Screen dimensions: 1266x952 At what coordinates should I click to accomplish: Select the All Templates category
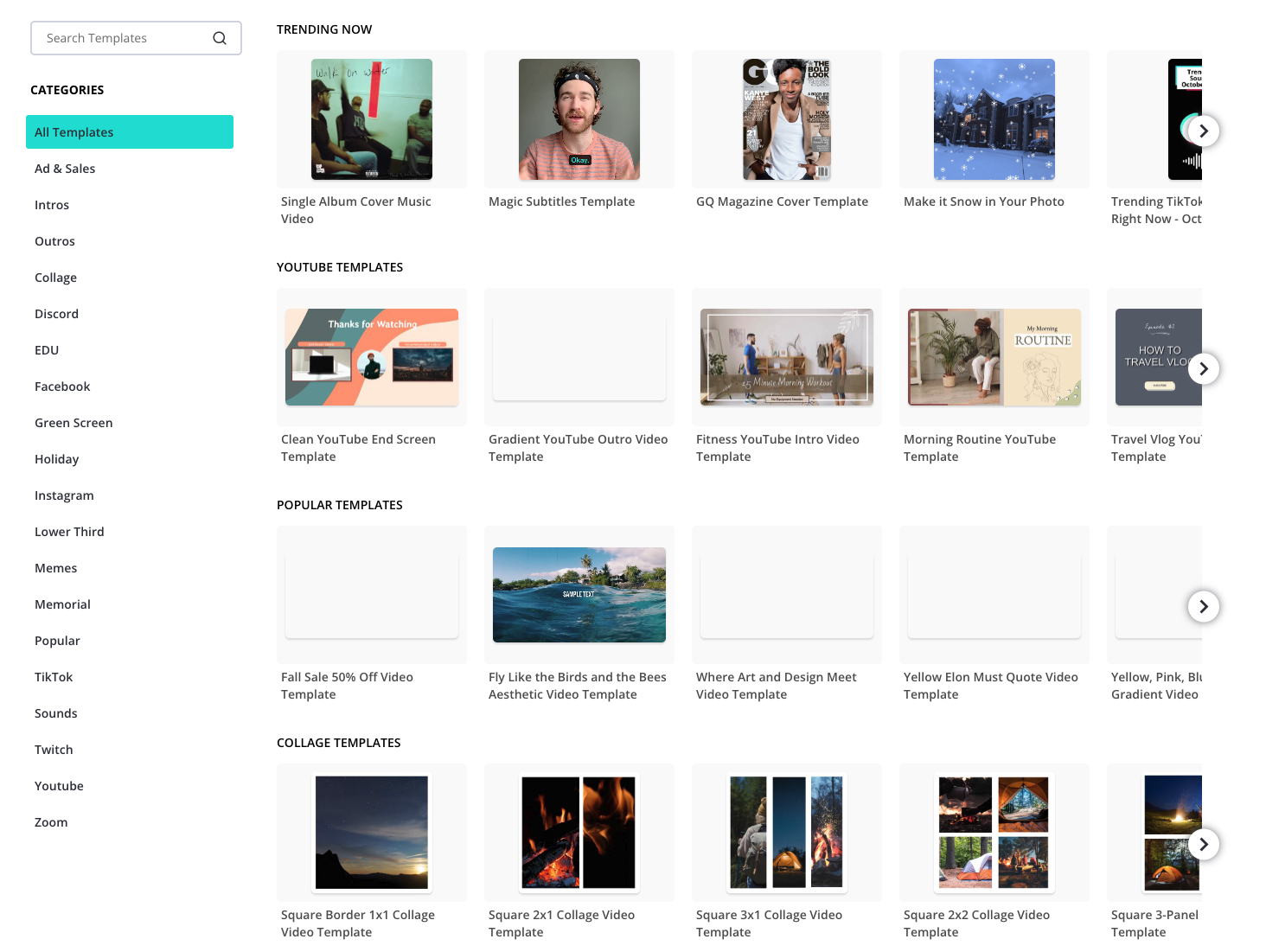130,132
